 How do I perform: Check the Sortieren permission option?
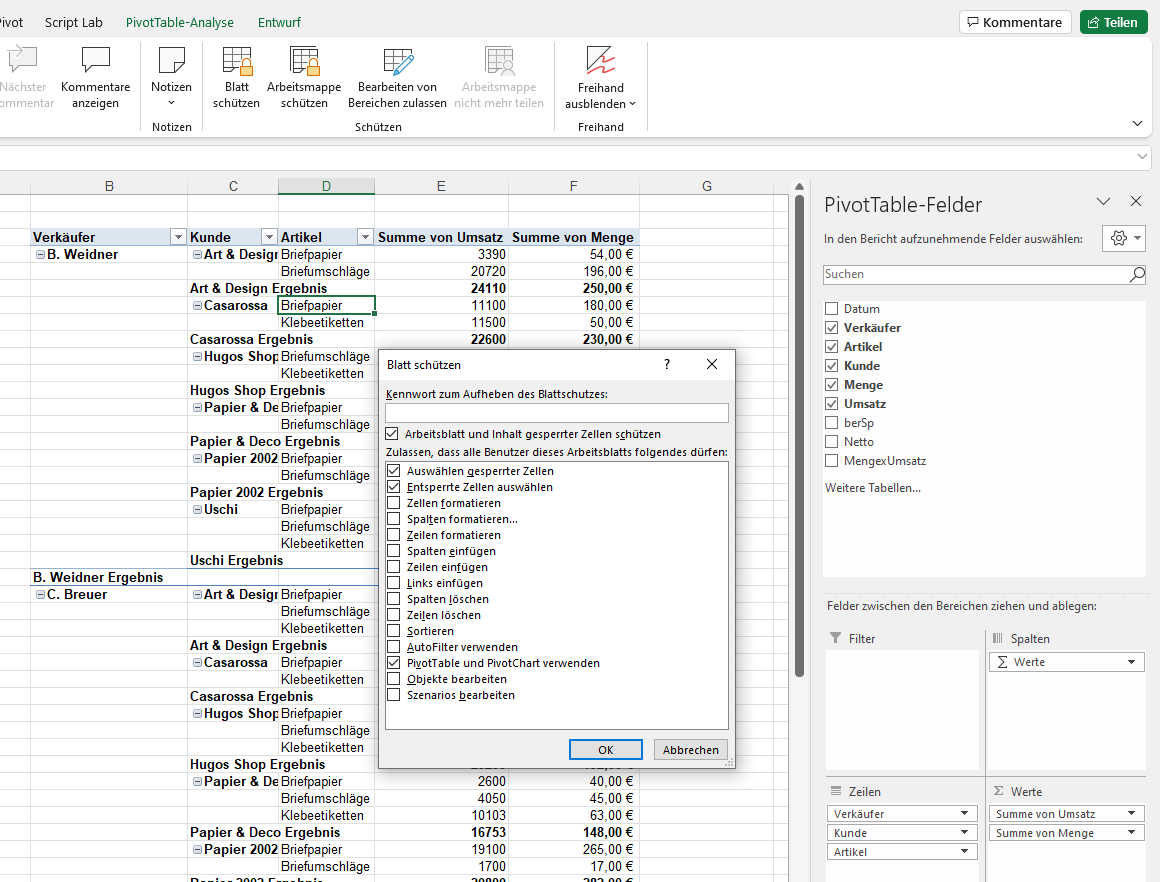394,631
